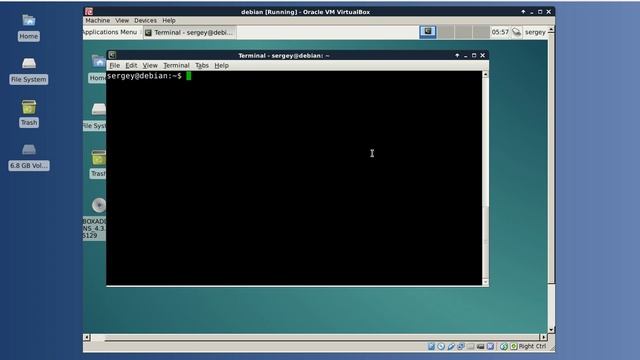Open the Terminal File menu

point(115,65)
